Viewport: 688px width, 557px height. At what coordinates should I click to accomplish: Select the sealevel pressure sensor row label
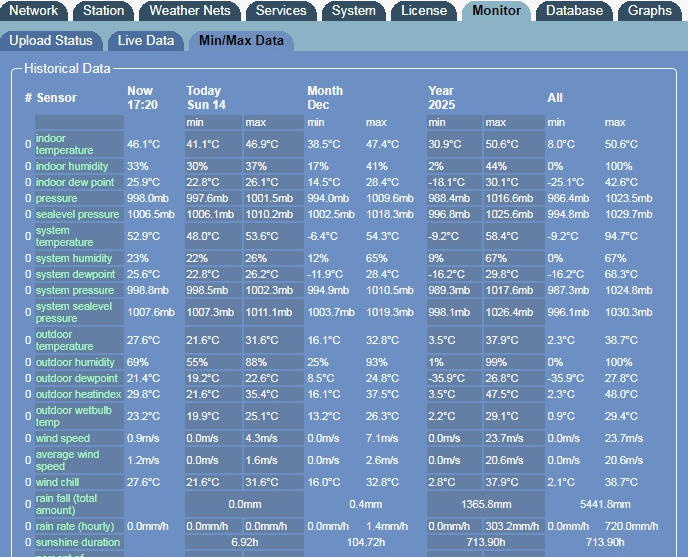tap(77, 214)
